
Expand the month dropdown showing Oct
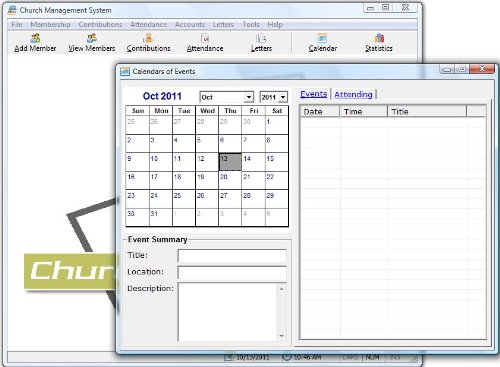248,97
